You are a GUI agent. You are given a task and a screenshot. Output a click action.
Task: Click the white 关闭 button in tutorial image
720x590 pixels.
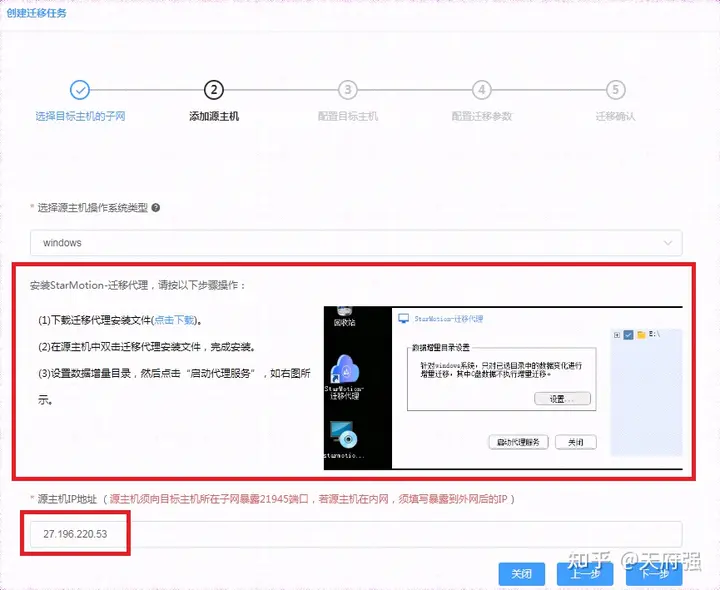(x=576, y=442)
